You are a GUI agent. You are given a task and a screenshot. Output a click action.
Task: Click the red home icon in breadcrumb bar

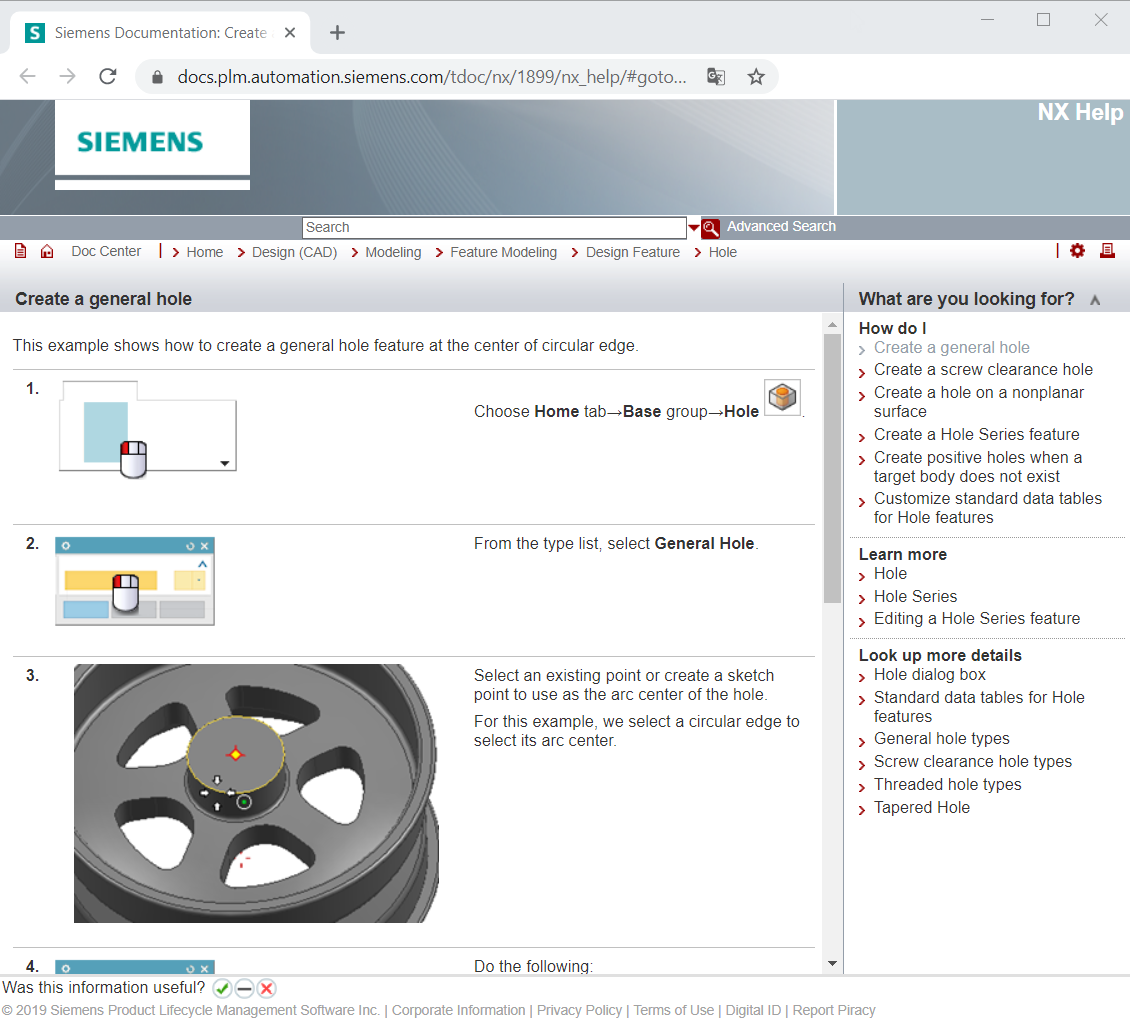pyautogui.click(x=47, y=251)
